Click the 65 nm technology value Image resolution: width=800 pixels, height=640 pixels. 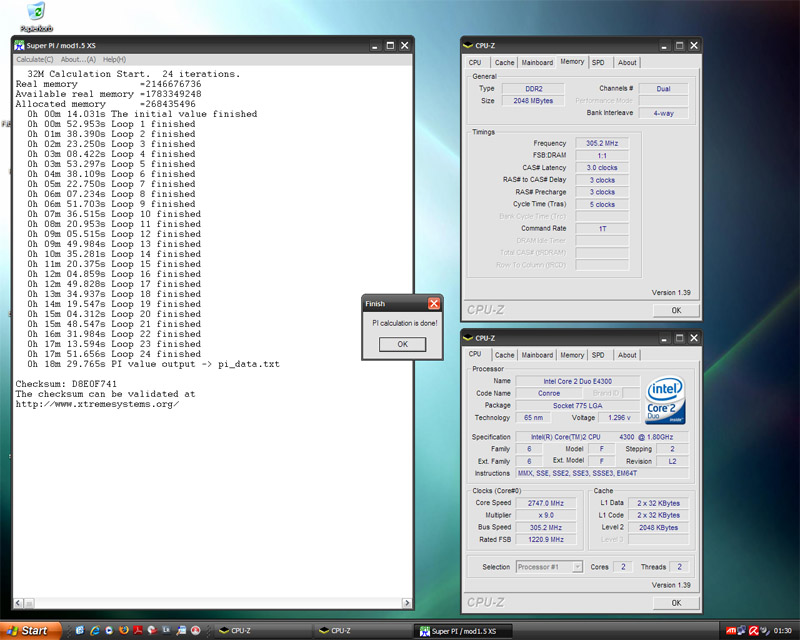[534, 417]
